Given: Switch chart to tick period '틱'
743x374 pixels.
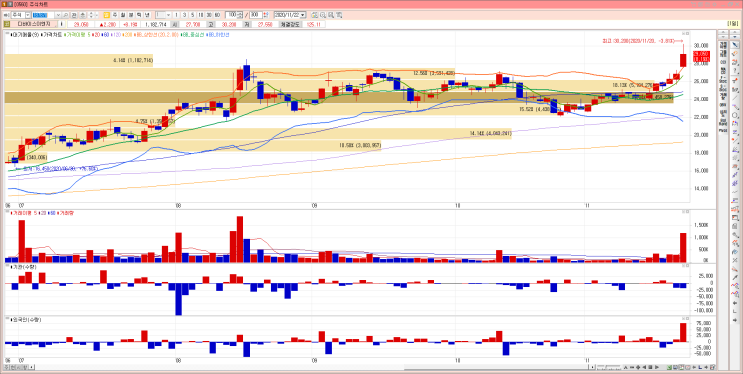Looking at the screenshot, I should [x=139, y=15].
